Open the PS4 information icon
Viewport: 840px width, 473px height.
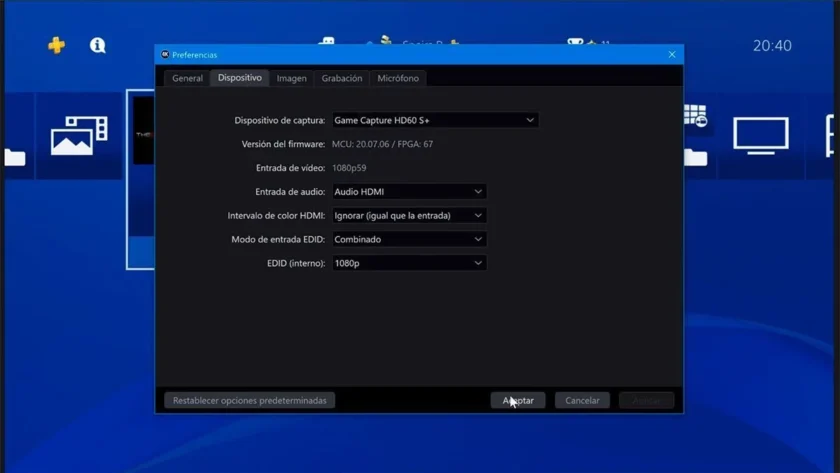pyautogui.click(x=98, y=45)
